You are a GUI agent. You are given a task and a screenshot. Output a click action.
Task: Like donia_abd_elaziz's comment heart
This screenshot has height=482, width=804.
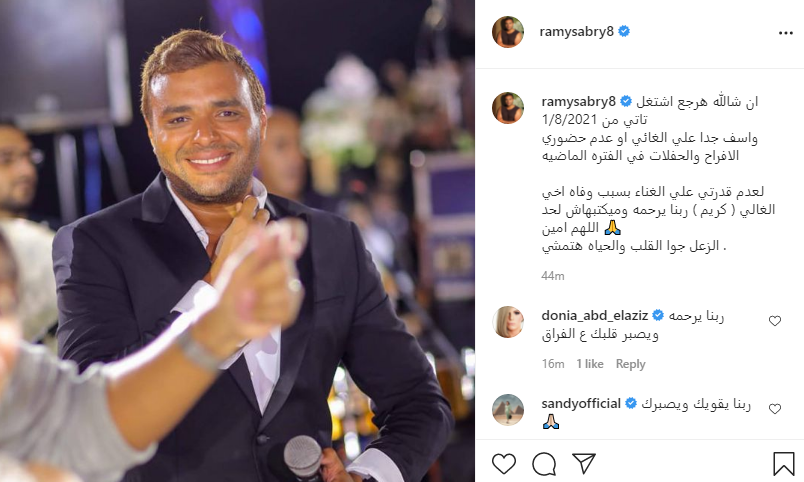pos(775,321)
